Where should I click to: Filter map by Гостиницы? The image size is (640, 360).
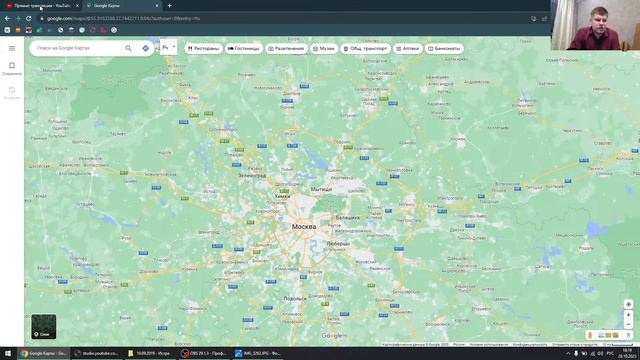(244, 49)
